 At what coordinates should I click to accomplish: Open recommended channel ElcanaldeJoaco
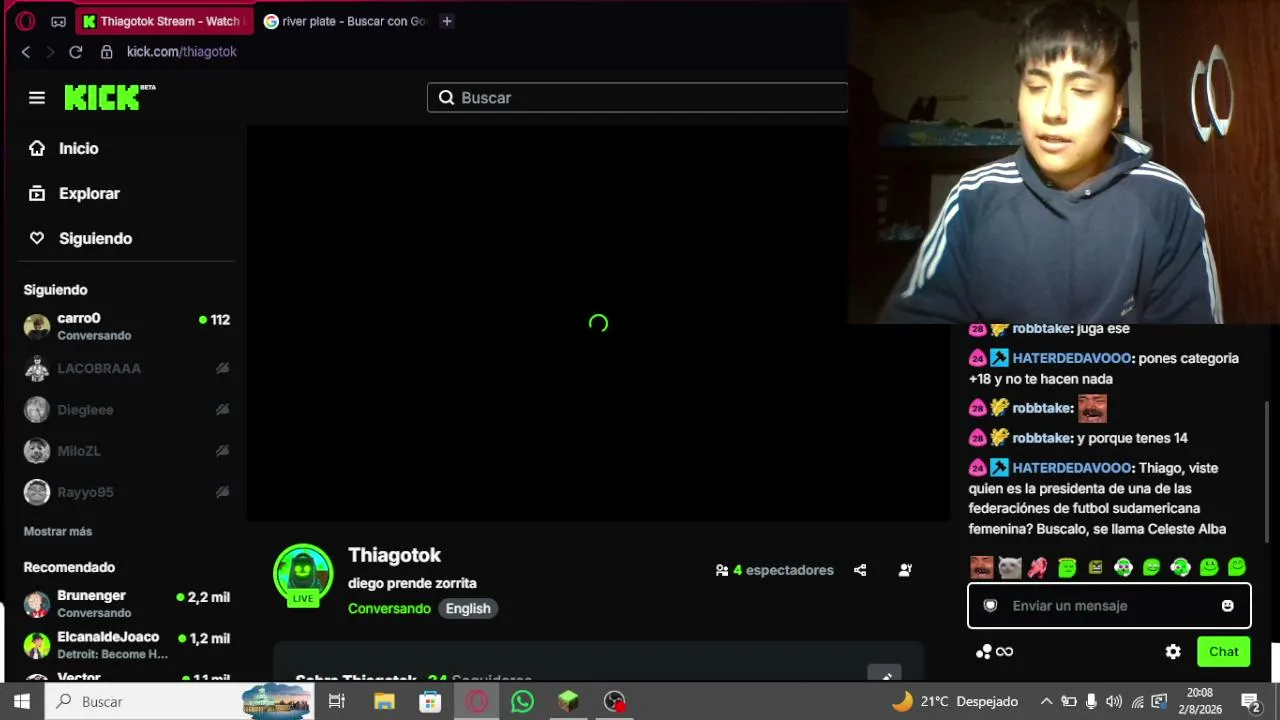127,645
